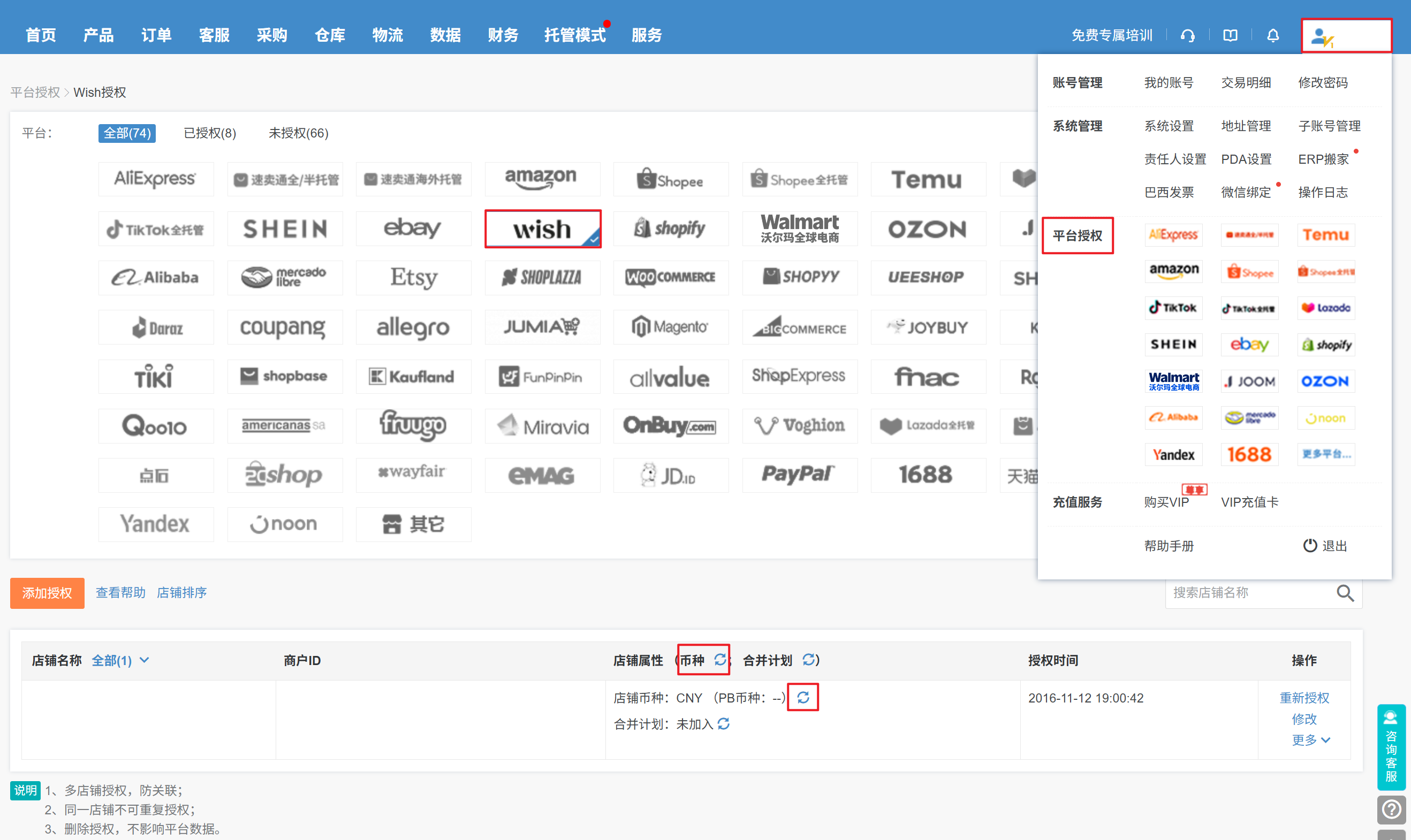This screenshot has width=1411, height=840.
Task: Open the question mark help floating button
Action: coord(1391,810)
